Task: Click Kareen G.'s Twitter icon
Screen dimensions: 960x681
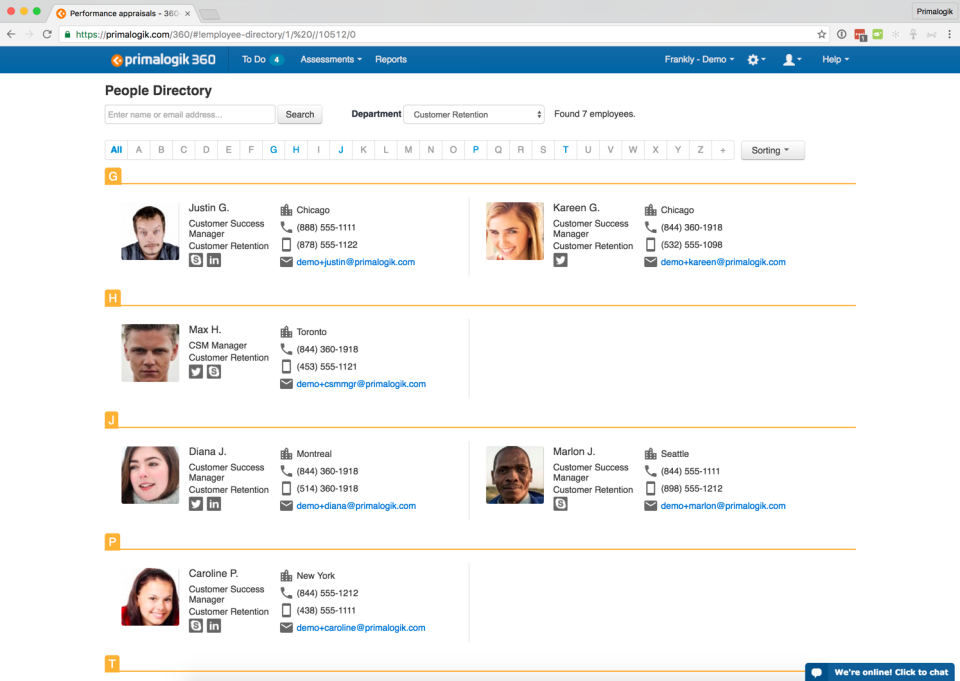Action: pos(560,260)
